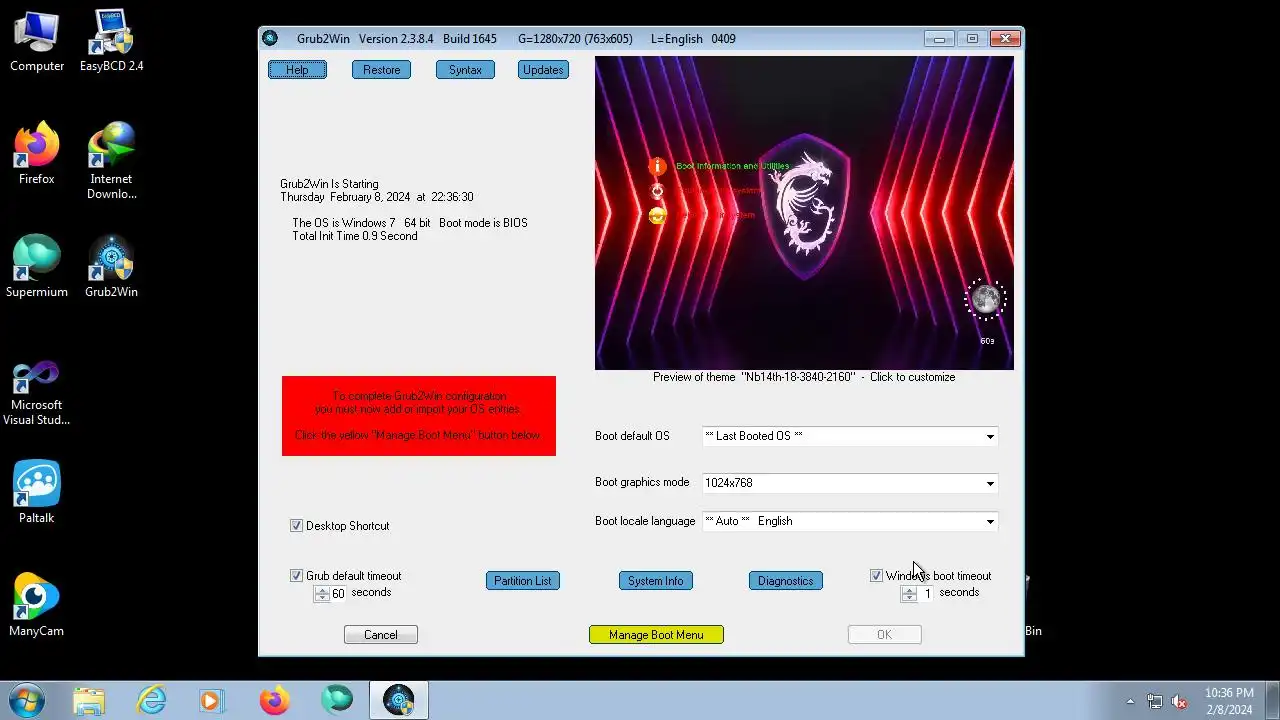This screenshot has width=1280, height=720.
Task: Select the Supermium desktop icon
Action: coord(36,267)
